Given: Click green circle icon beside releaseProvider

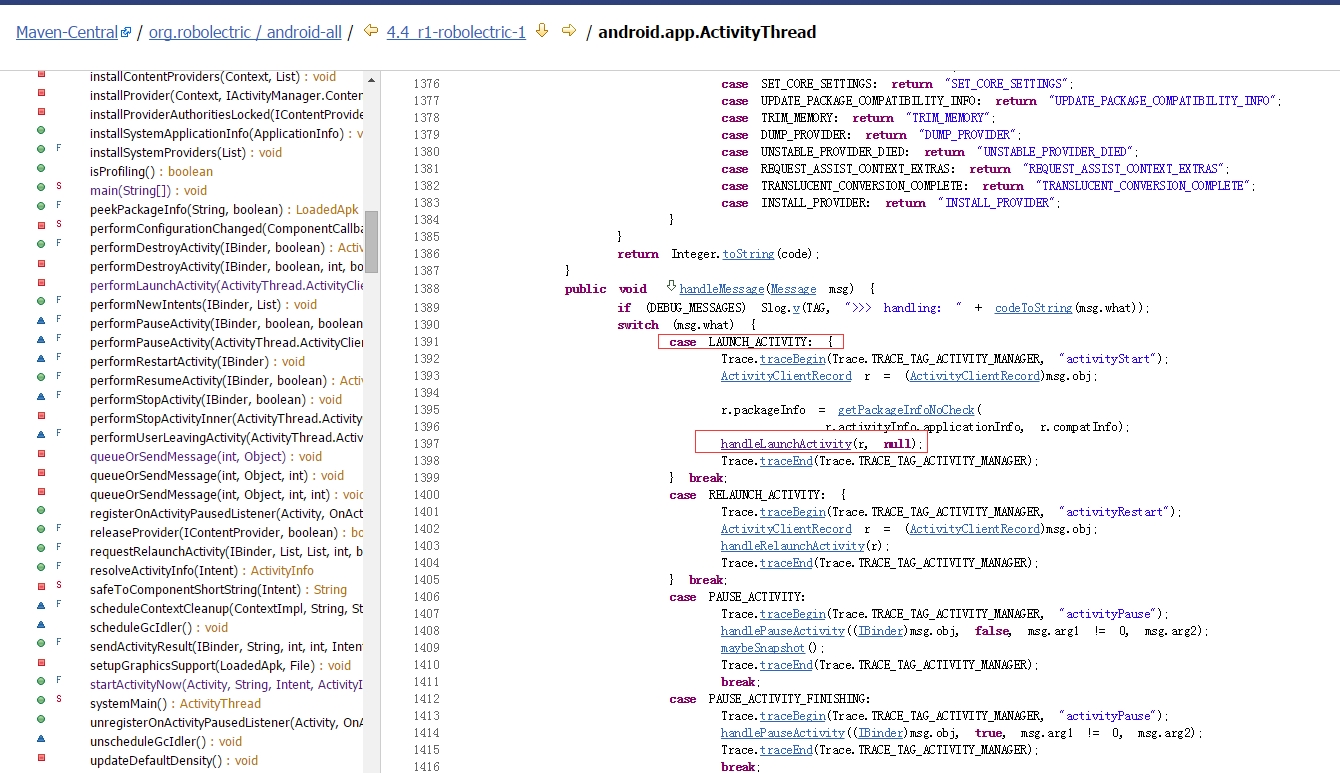Looking at the screenshot, I should (x=41, y=529).
